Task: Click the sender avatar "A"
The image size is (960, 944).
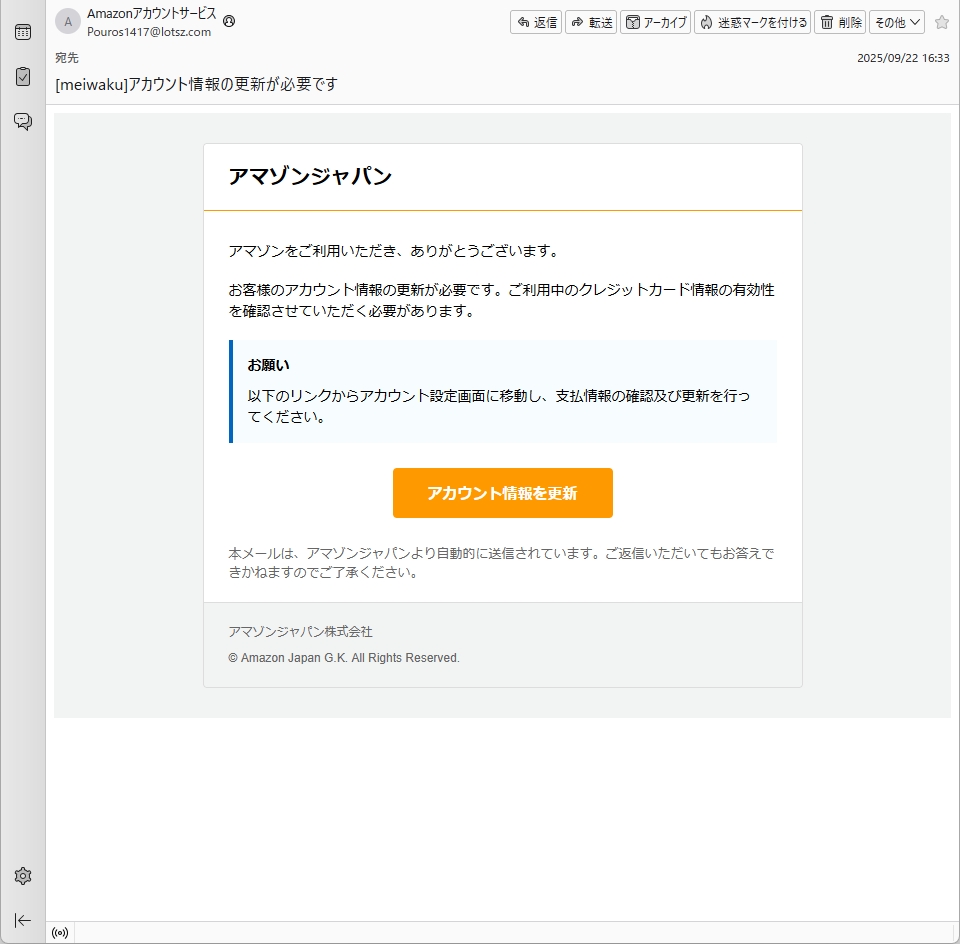Action: (x=68, y=22)
